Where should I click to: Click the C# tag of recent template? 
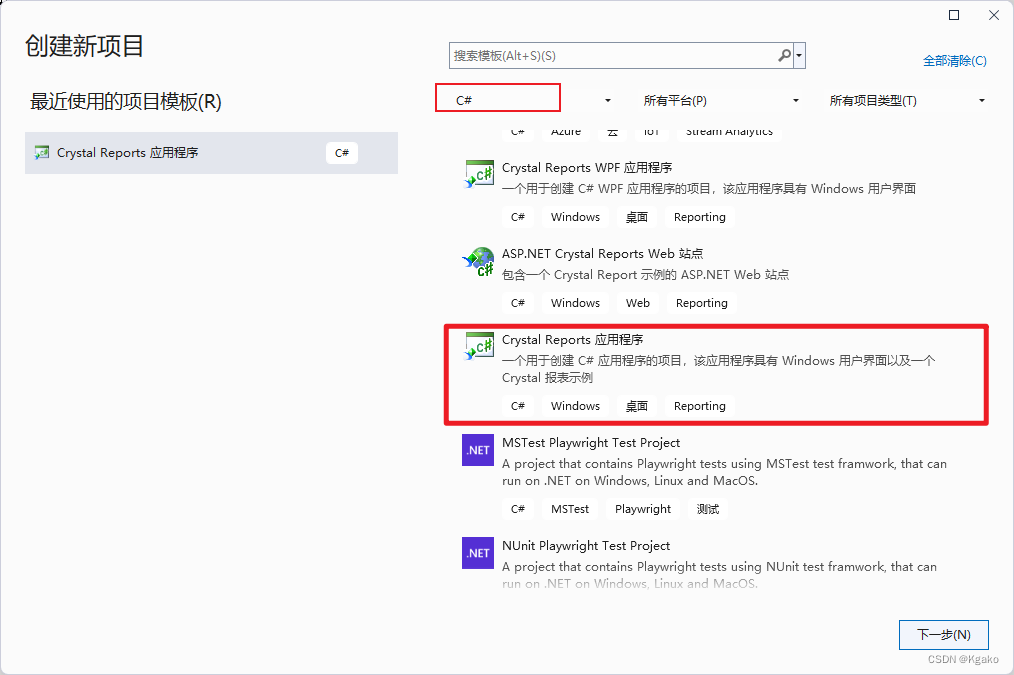coord(341,153)
